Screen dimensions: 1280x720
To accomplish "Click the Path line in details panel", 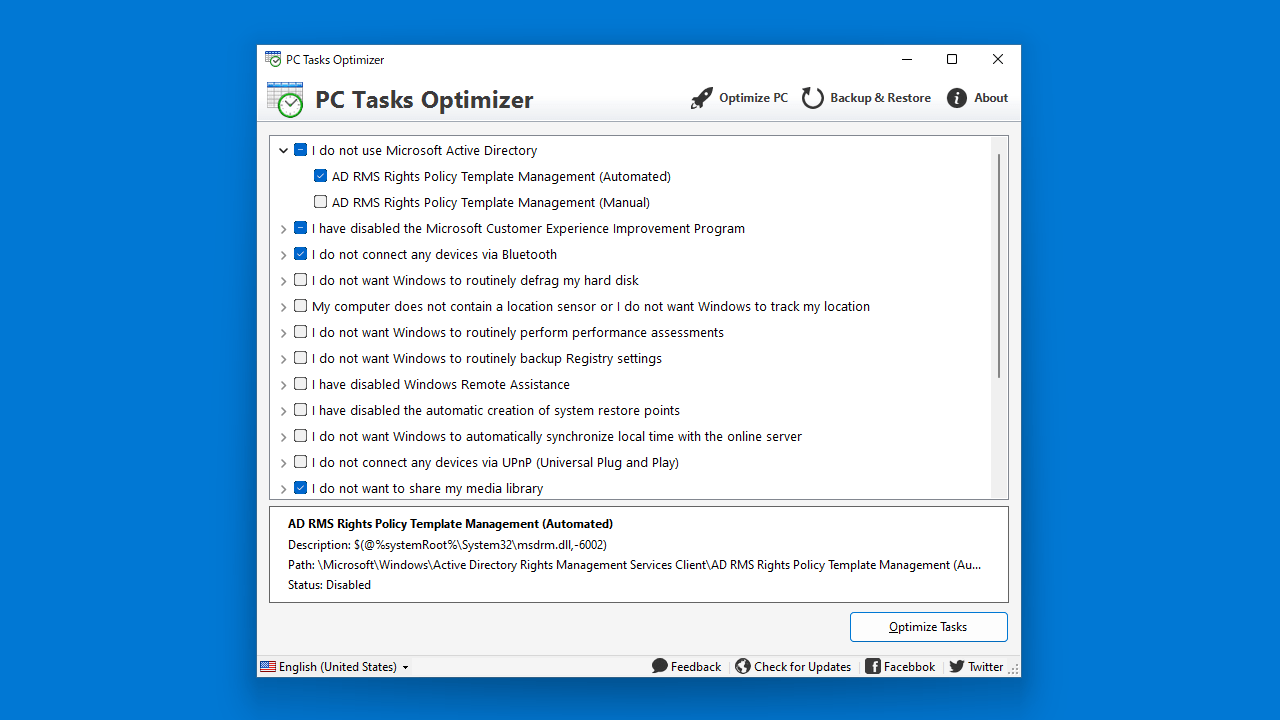I will tap(634, 565).
